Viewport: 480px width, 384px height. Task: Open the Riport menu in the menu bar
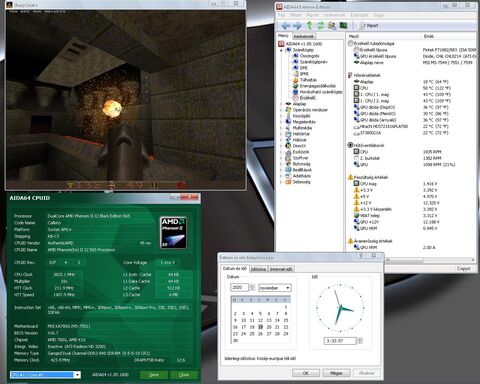313,15
